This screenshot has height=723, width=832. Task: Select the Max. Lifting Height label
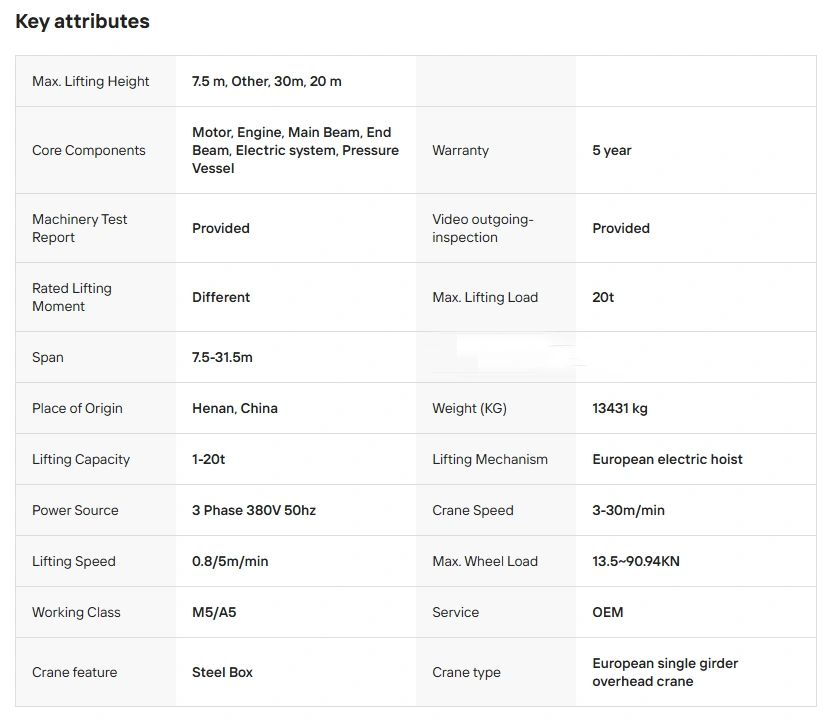click(x=91, y=82)
